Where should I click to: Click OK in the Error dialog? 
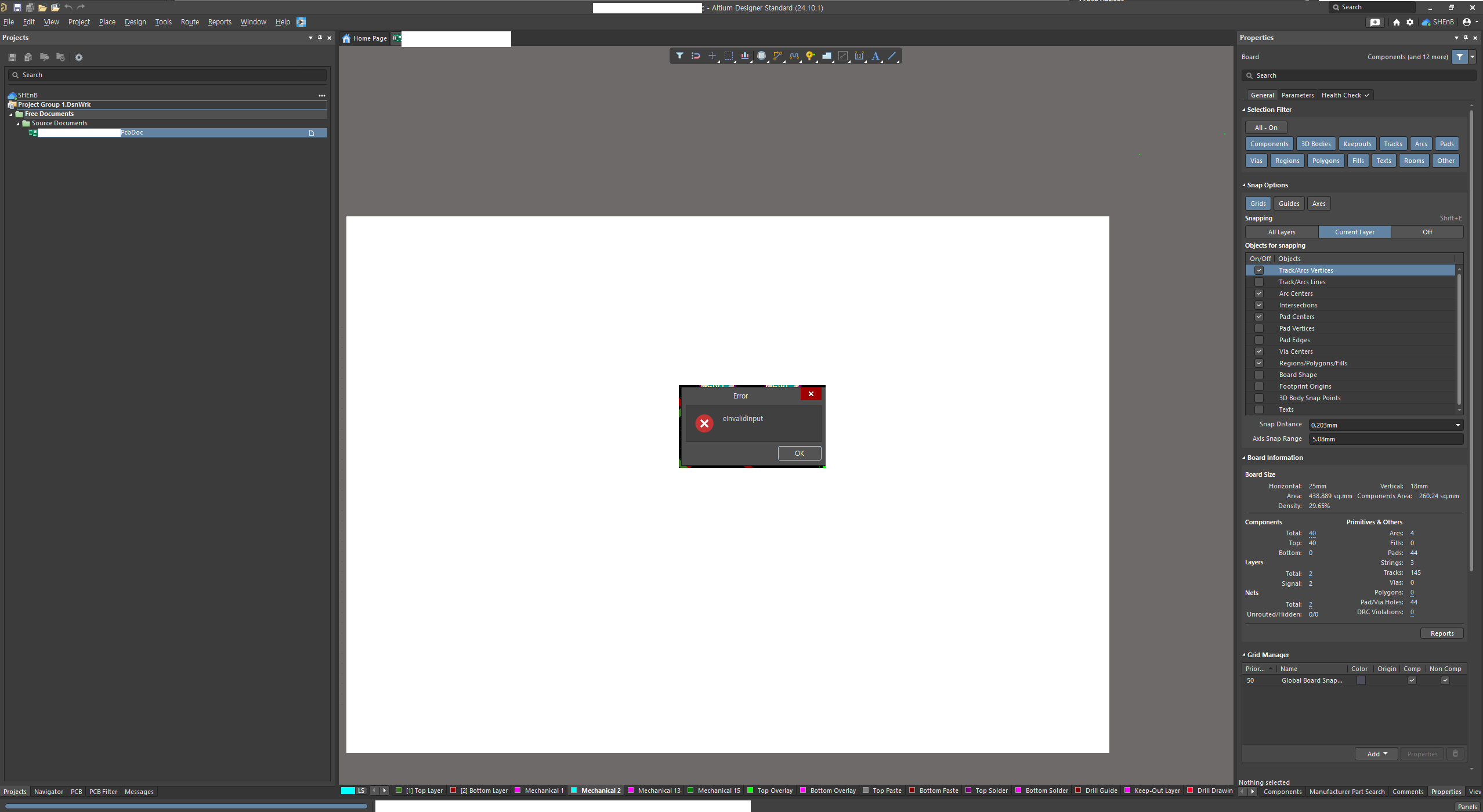point(799,454)
